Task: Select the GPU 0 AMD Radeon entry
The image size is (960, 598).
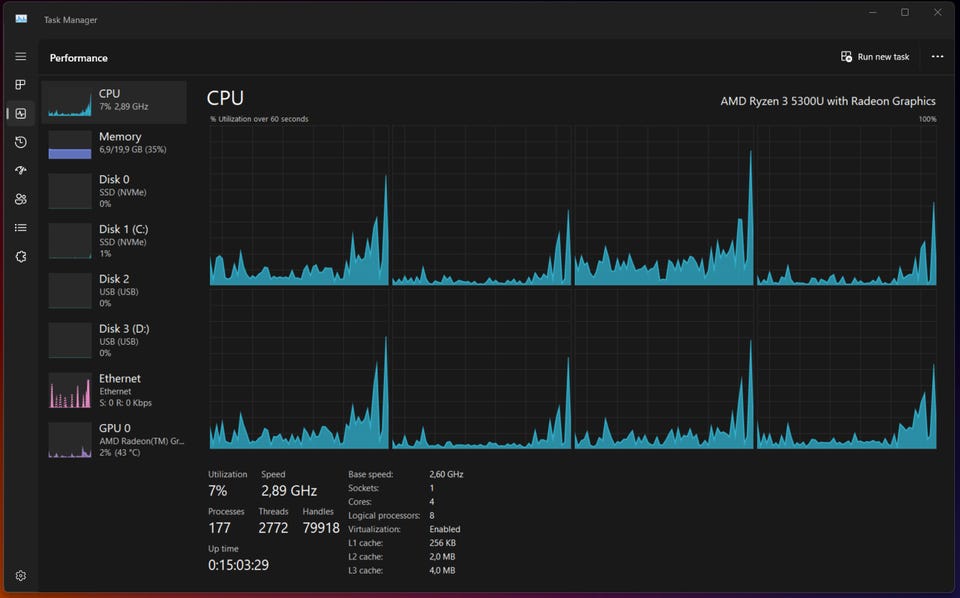Action: pos(114,439)
